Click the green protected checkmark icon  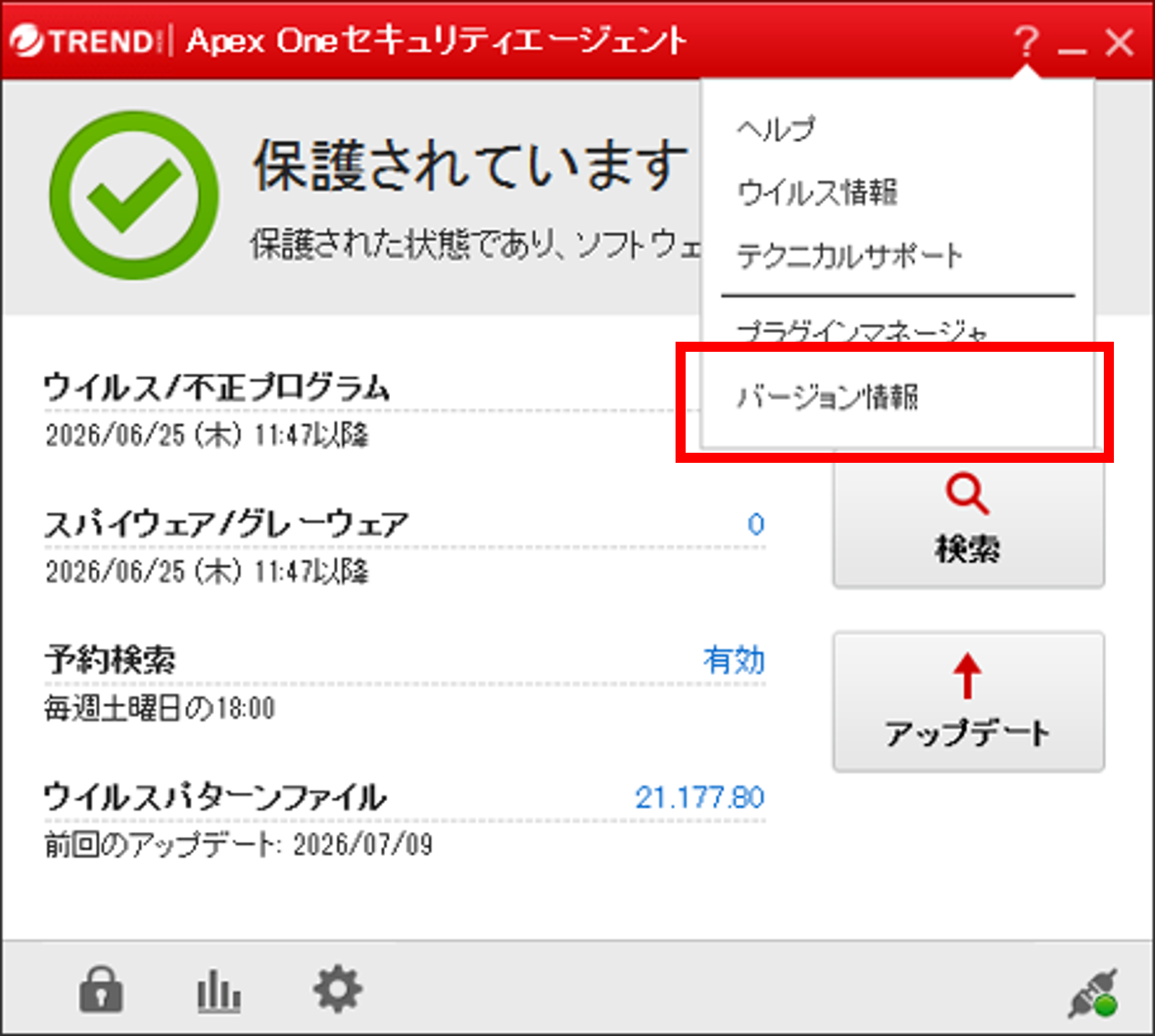pos(133,195)
